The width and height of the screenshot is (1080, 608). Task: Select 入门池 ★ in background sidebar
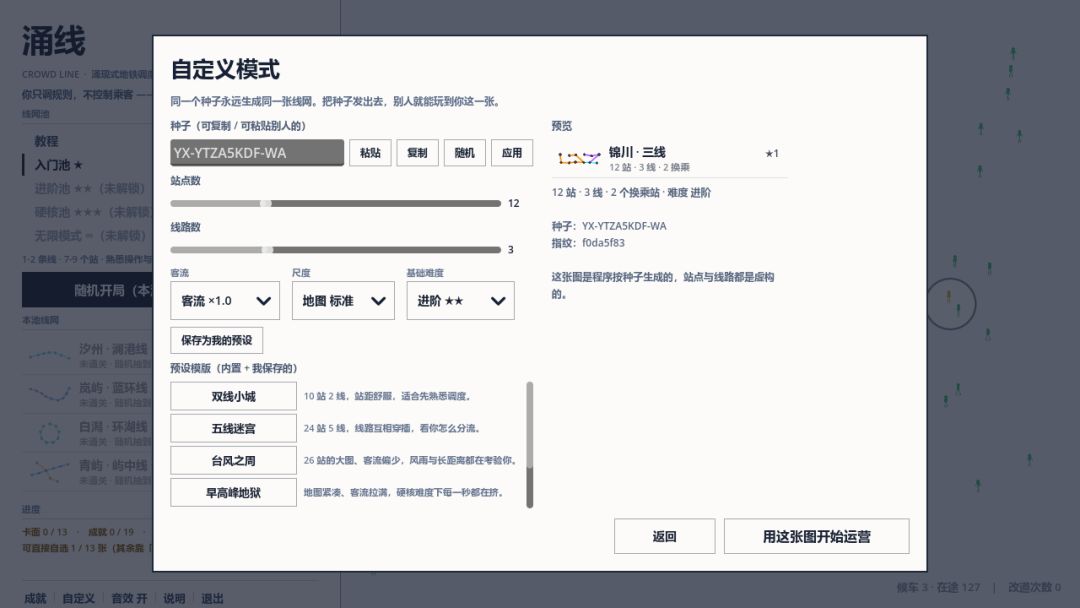[x=59, y=165]
